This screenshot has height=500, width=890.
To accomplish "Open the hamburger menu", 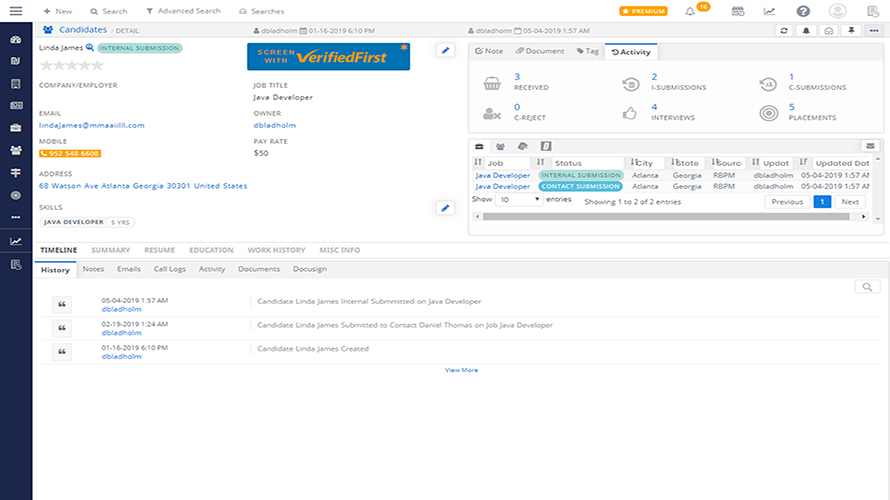I will 16,11.
